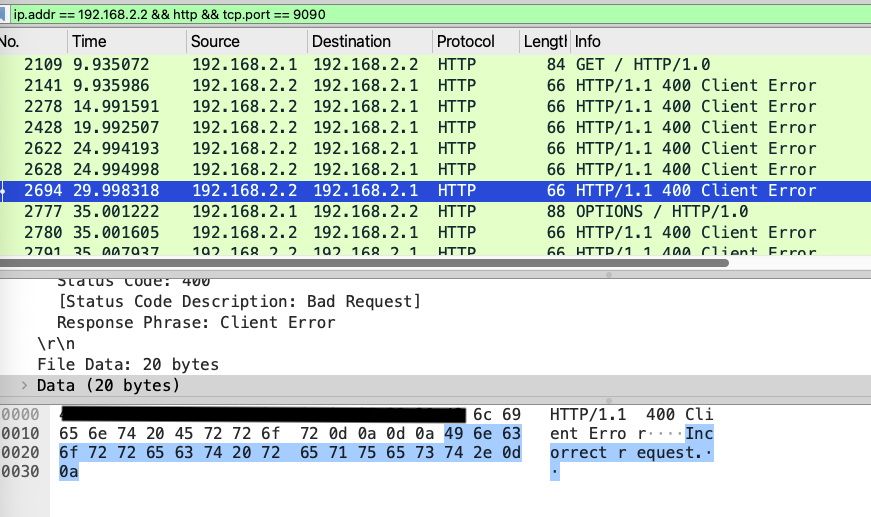Viewport: 871px width, 517px height.
Task: Click hex offset 0010 row bytes
Action: (x=290, y=434)
